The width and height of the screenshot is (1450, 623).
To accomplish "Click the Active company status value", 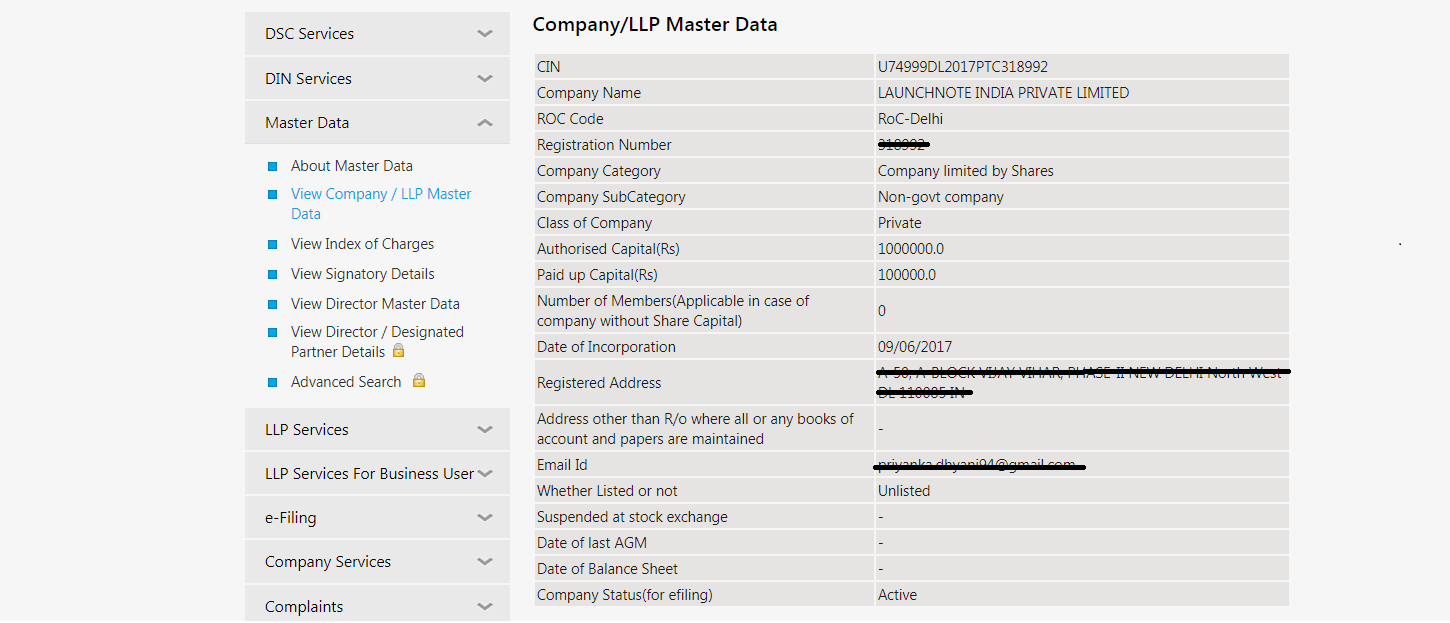I will 897,595.
